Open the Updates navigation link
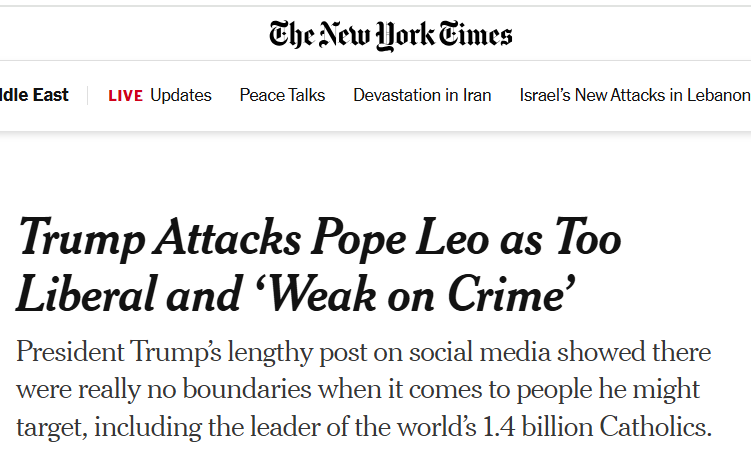This screenshot has height=473, width=751. [x=181, y=96]
